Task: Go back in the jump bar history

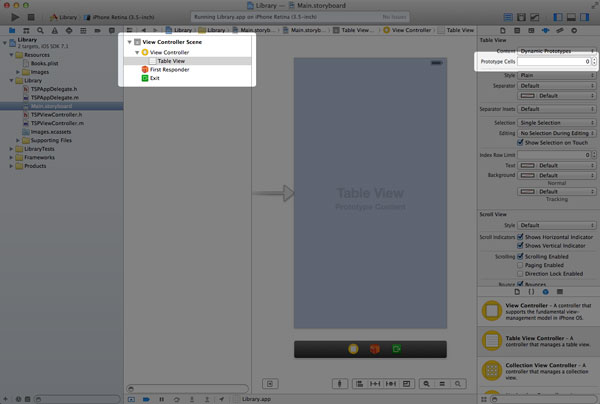Action: click(x=143, y=30)
